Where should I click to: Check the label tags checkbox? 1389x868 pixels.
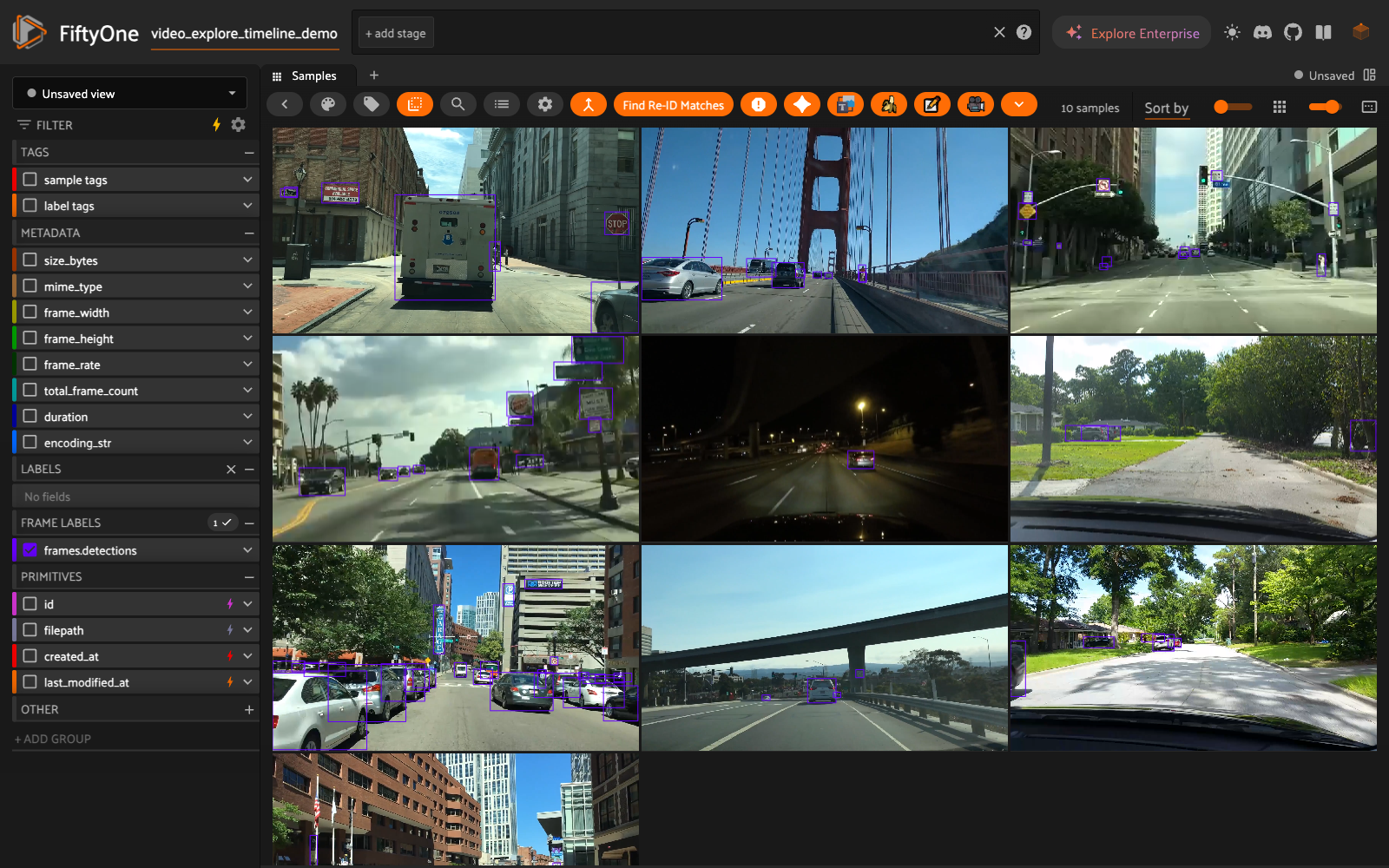pos(30,206)
